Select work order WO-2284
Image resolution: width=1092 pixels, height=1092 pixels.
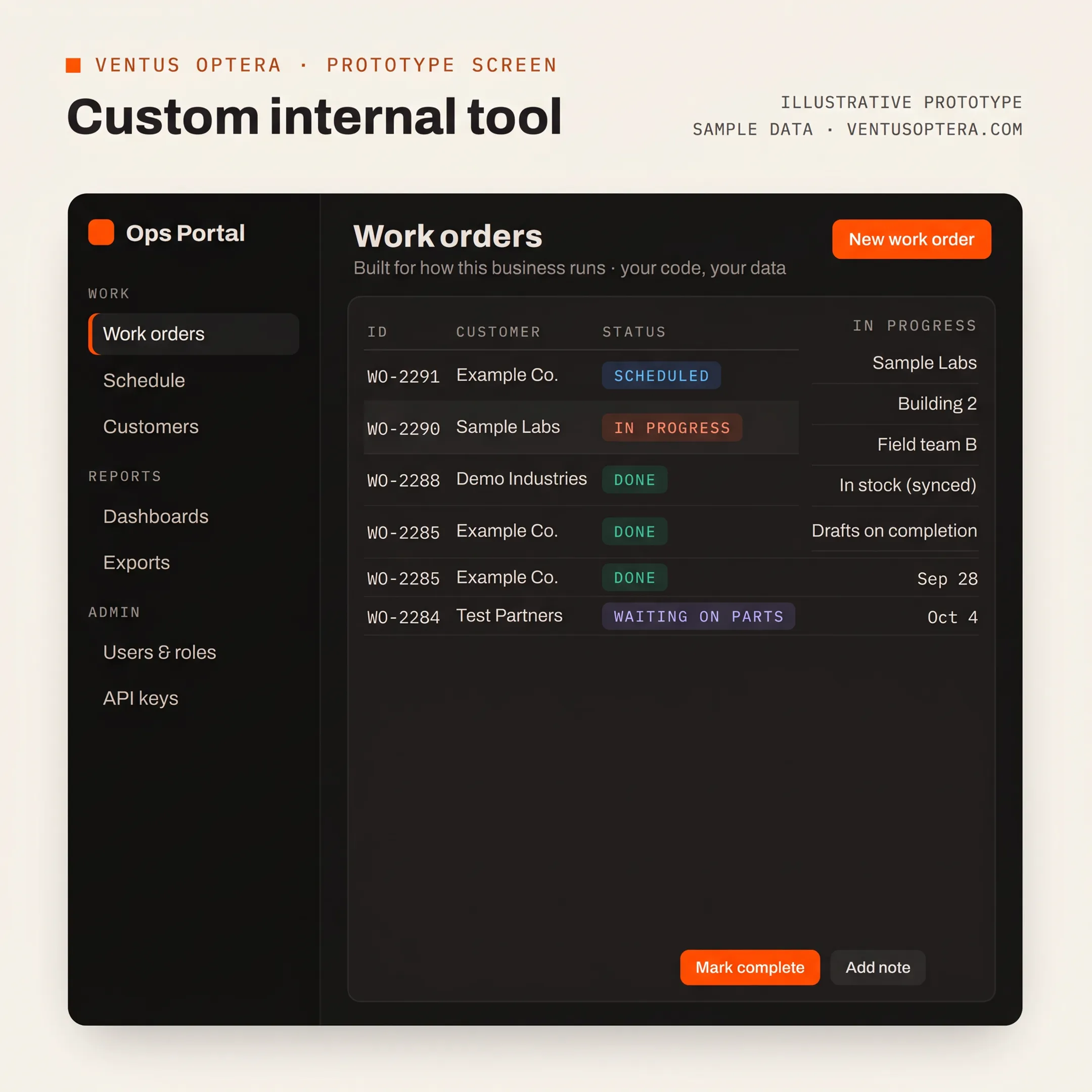(x=403, y=617)
